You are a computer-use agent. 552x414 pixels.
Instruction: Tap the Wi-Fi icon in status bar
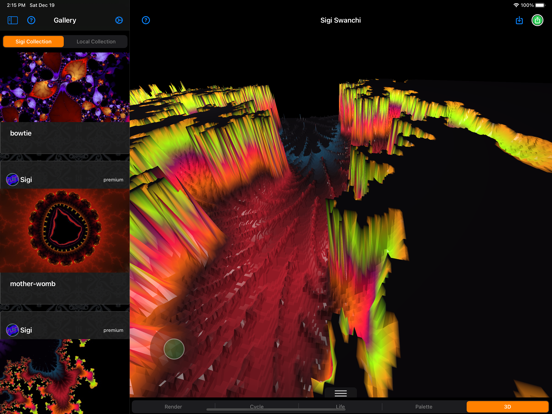[516, 5]
